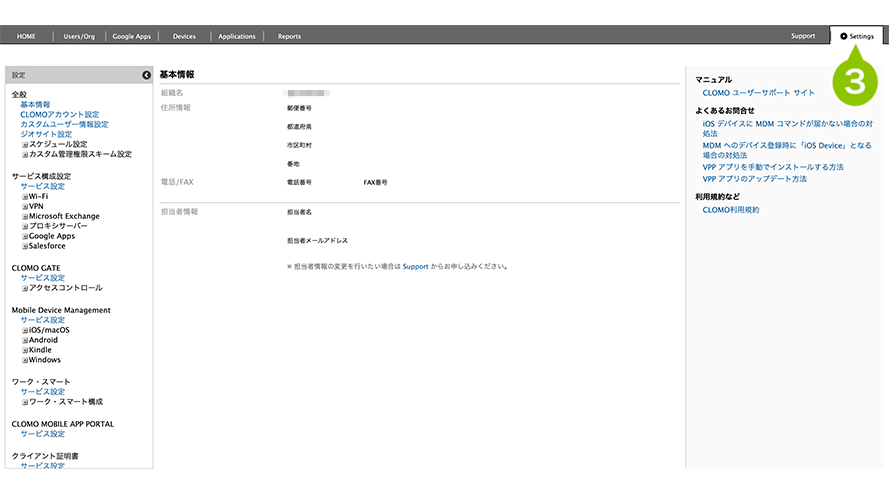
Task: Expand the アクセスコントロール node
Action: coord(25,288)
